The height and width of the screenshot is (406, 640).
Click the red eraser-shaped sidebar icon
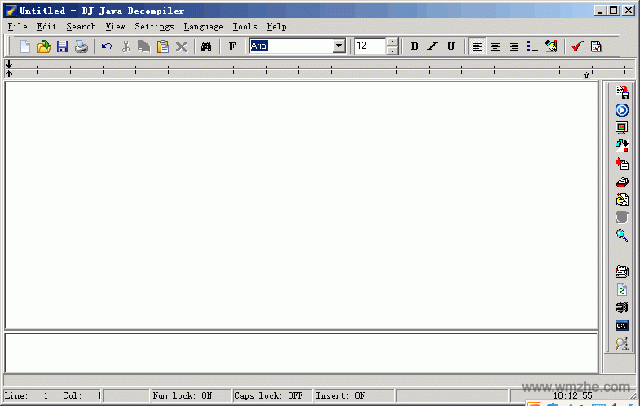622,182
